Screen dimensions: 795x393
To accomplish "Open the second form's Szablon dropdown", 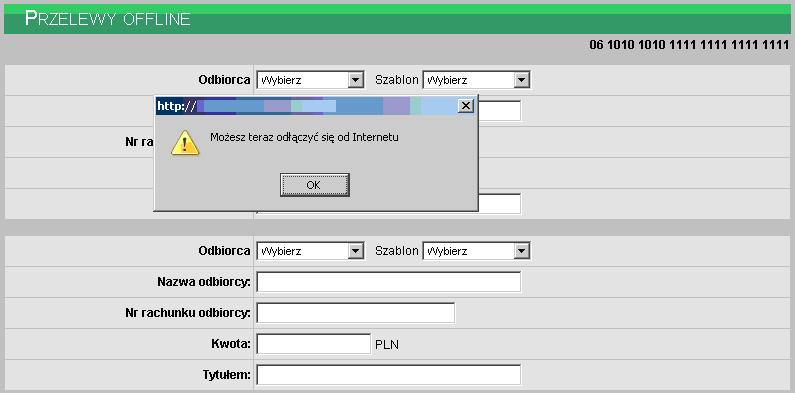I will 476,251.
